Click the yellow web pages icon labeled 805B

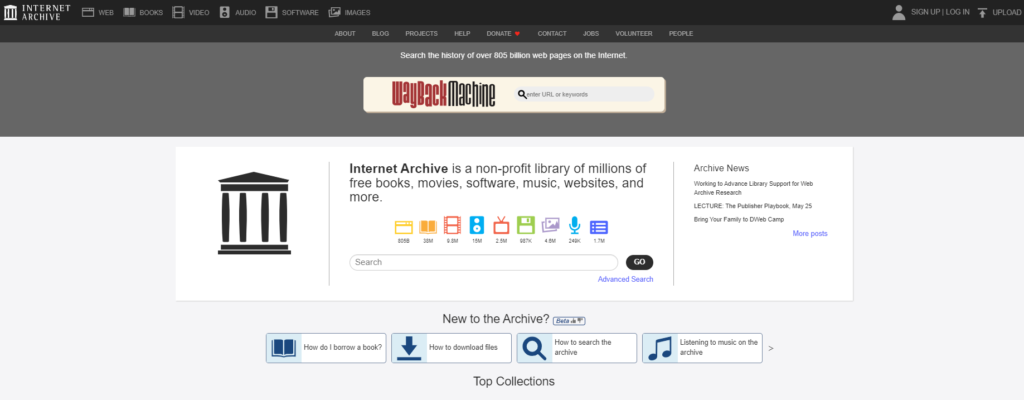point(404,227)
